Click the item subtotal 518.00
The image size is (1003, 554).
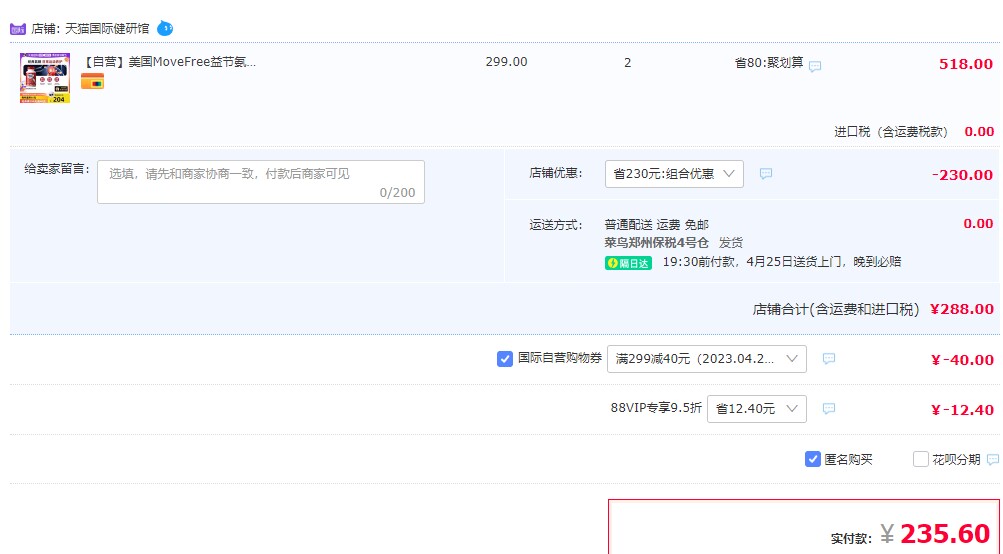tap(966, 64)
